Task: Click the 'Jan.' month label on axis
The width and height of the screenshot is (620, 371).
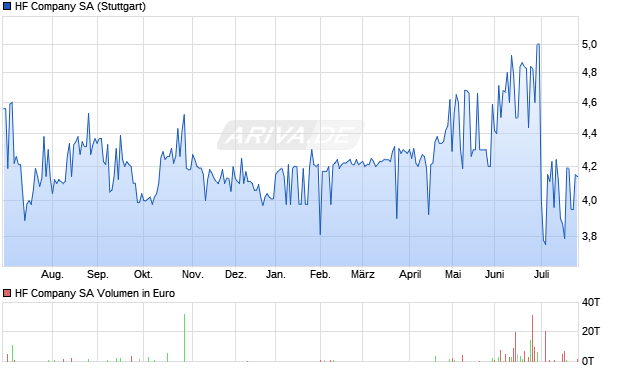Action: [276, 274]
